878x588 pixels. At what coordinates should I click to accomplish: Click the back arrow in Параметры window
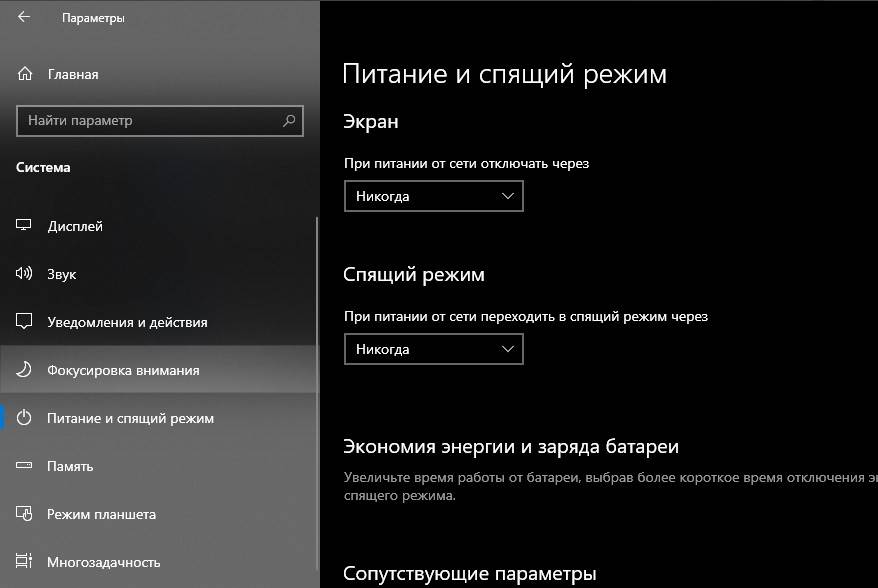point(24,18)
